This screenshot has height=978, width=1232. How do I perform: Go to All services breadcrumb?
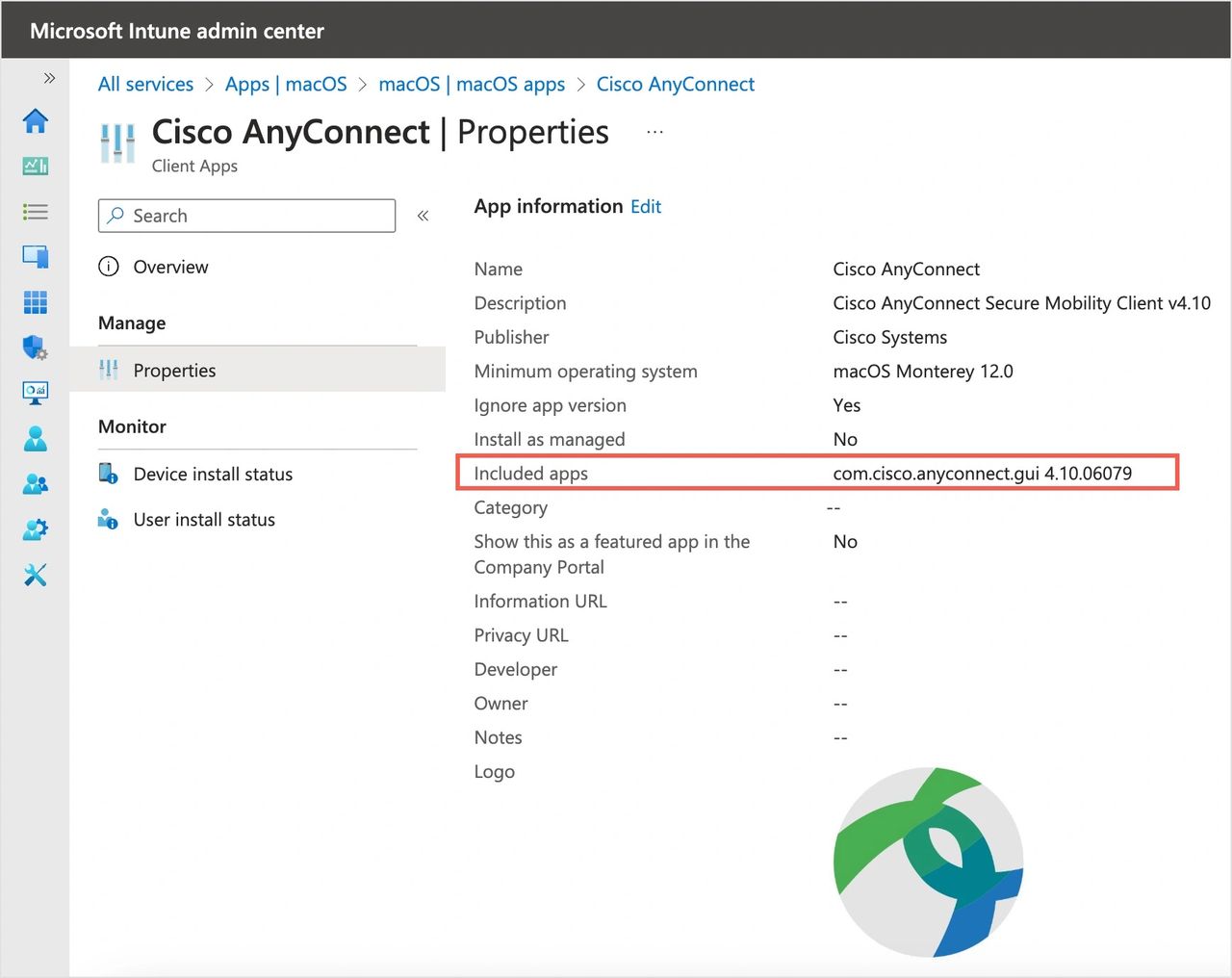click(x=145, y=85)
